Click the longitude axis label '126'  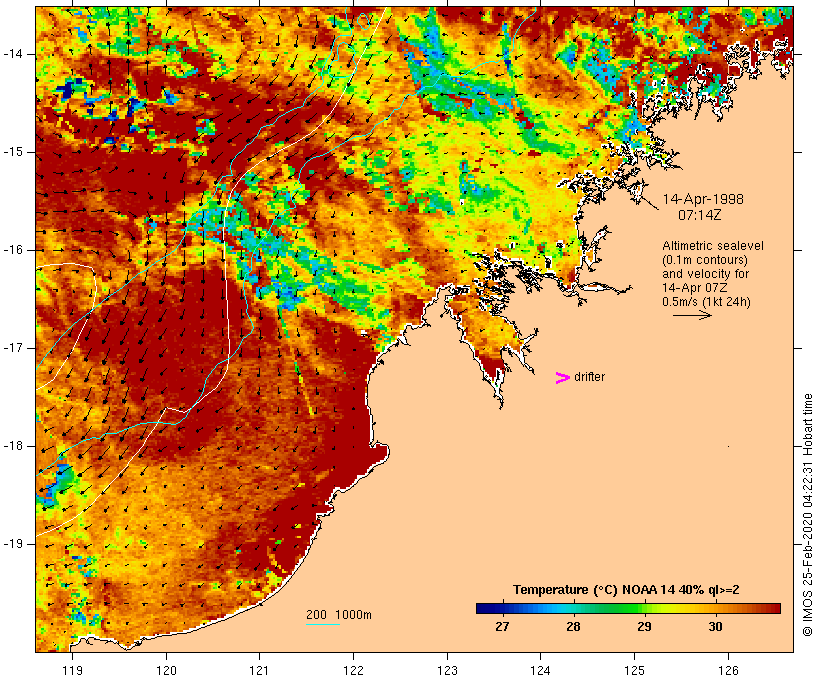click(728, 670)
